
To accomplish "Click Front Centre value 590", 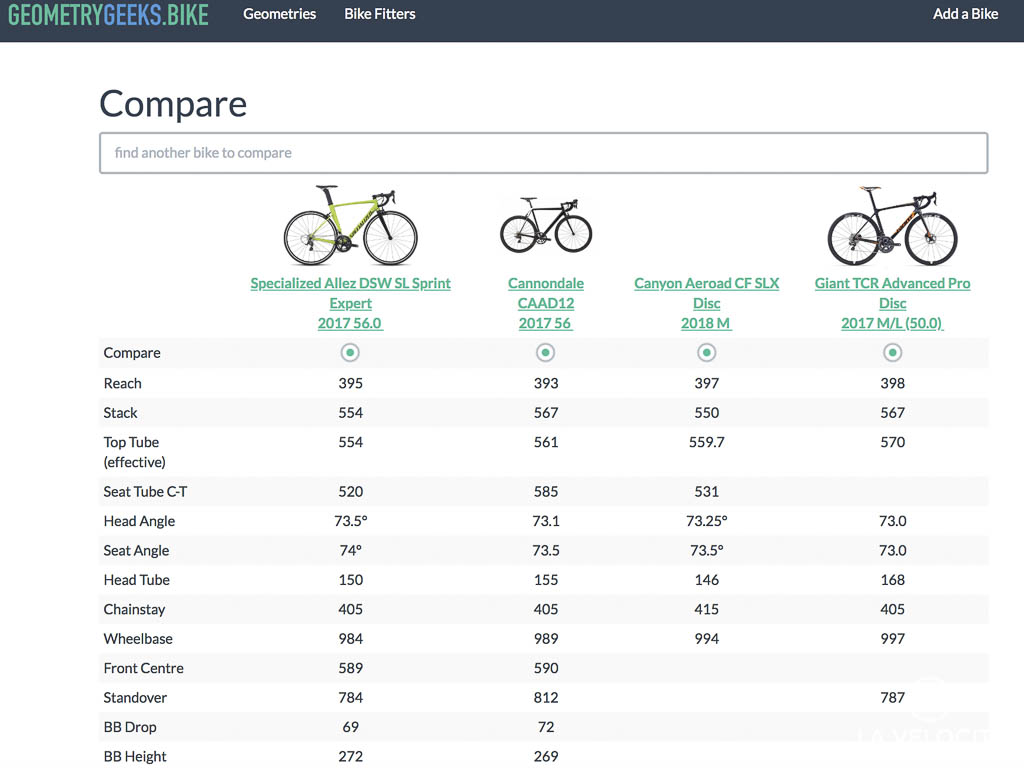I will pos(546,668).
